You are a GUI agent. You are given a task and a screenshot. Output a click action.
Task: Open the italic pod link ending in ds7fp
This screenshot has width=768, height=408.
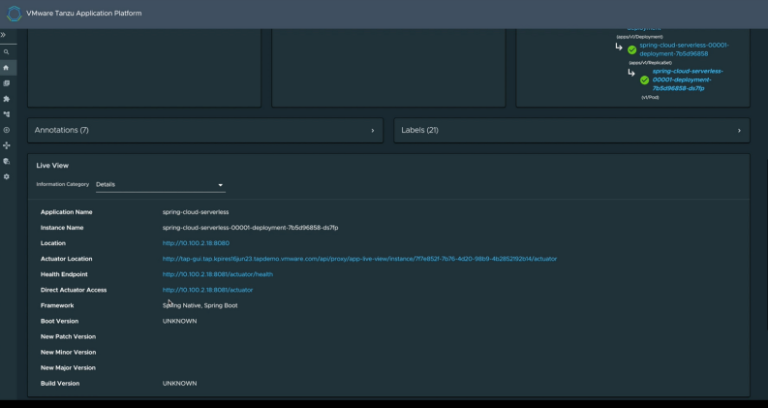[687, 80]
